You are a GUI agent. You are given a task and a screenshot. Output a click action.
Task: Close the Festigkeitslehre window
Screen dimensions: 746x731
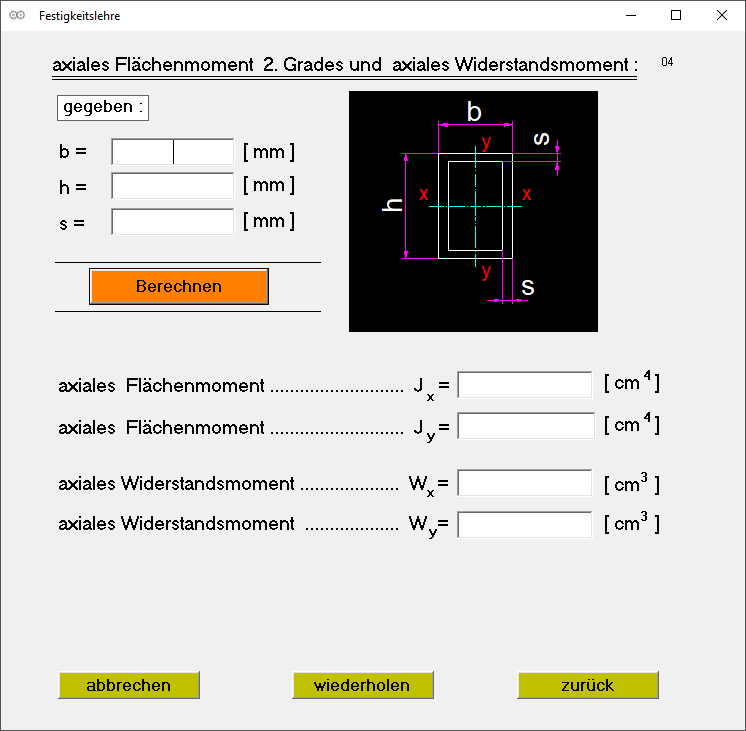pyautogui.click(x=722, y=16)
